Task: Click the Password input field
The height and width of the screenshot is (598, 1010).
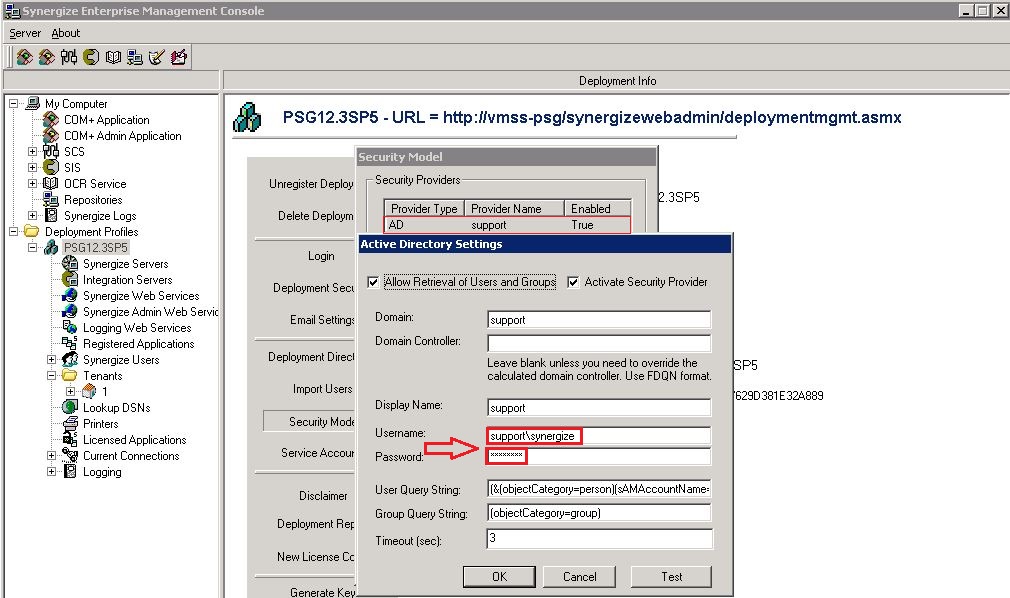Action: tap(599, 456)
